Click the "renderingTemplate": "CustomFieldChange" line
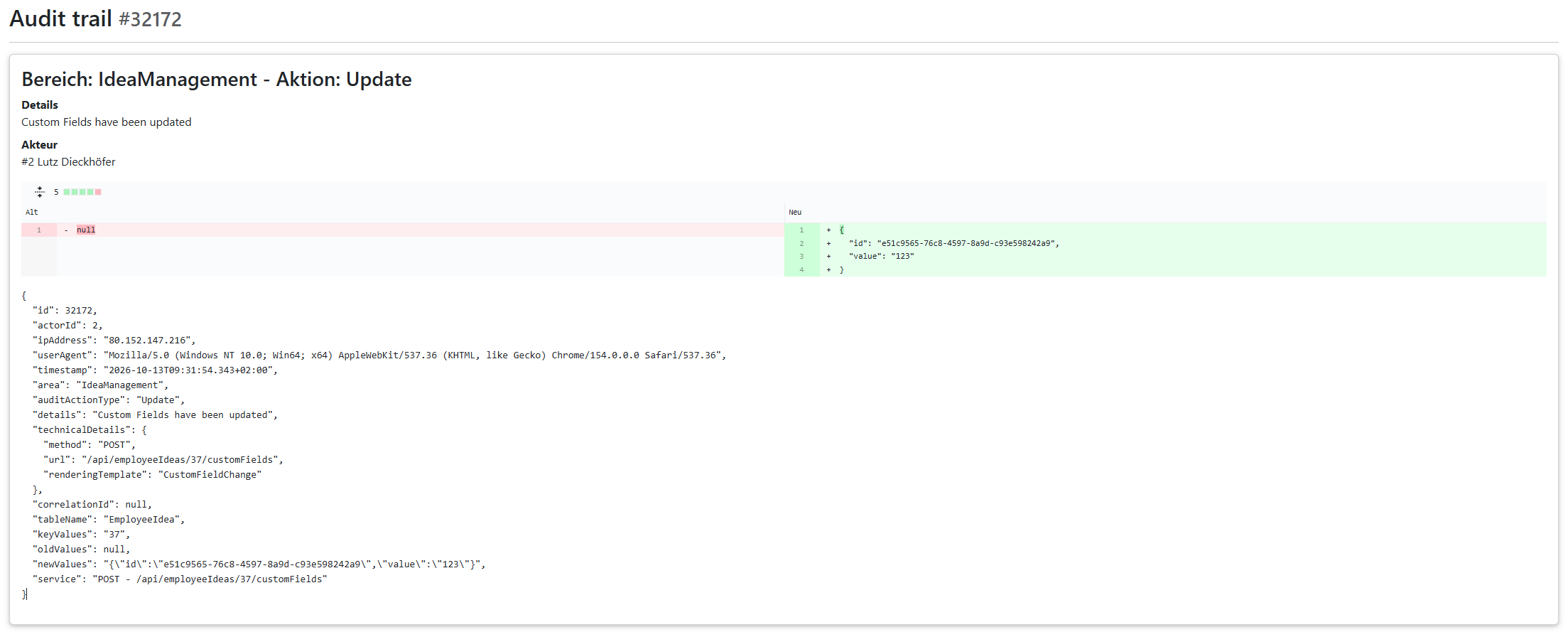1568x637 pixels. (153, 475)
